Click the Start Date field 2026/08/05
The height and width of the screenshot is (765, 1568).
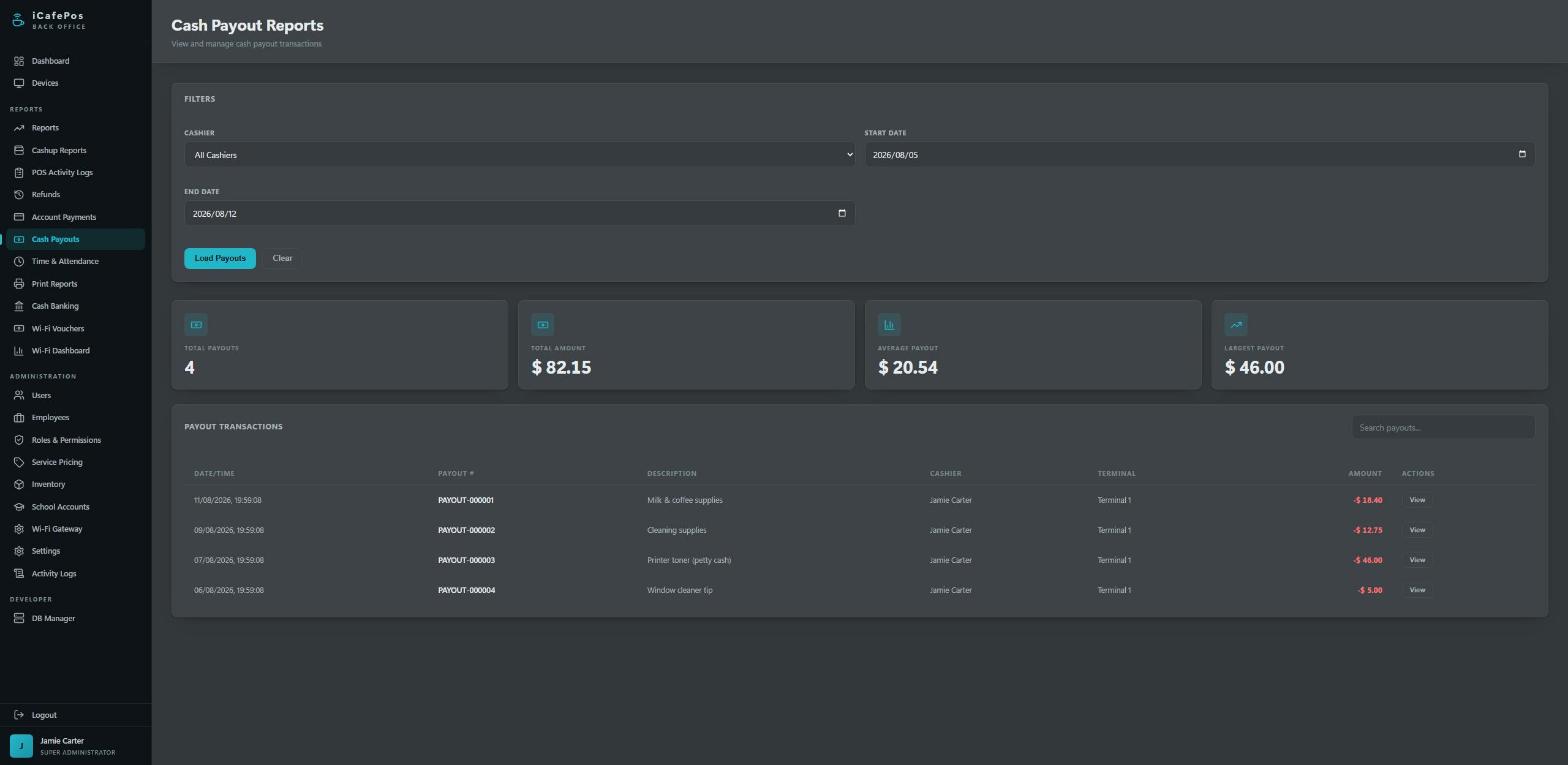pyautogui.click(x=1199, y=155)
